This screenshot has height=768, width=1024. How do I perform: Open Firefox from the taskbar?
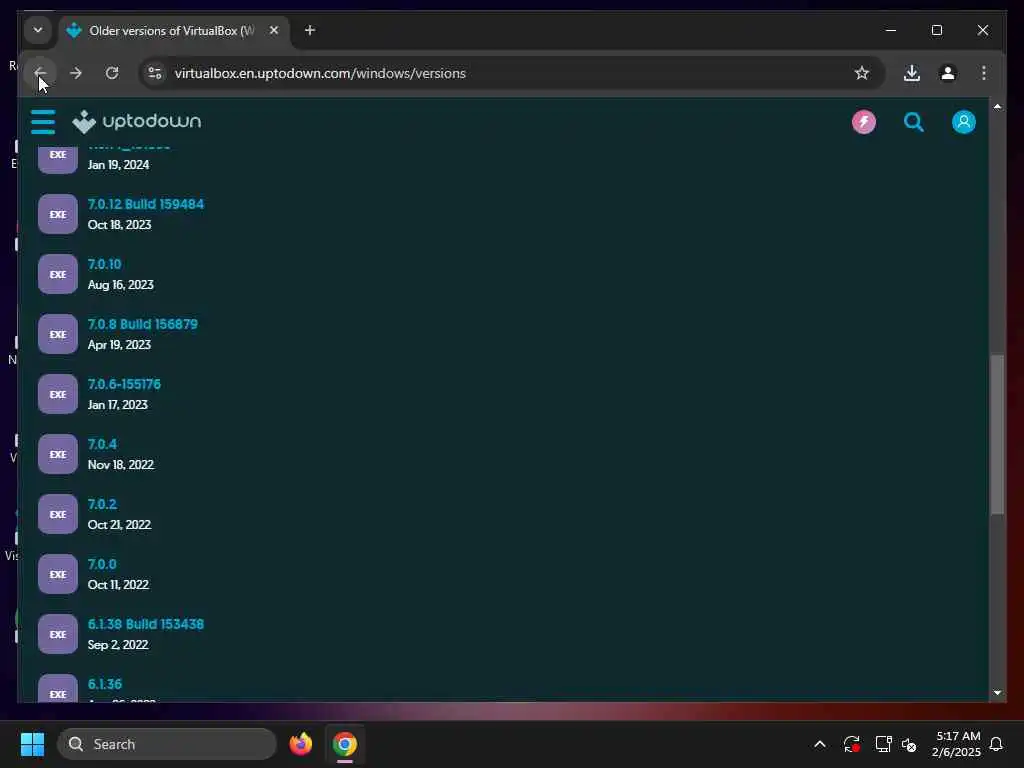click(300, 744)
